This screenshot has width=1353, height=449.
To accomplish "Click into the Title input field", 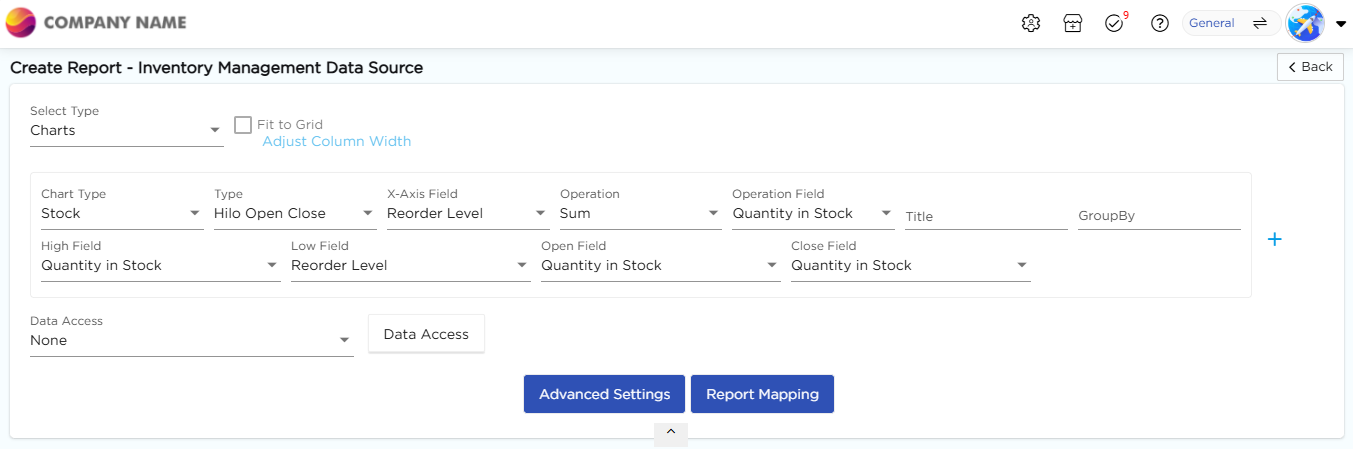I will pos(985,216).
